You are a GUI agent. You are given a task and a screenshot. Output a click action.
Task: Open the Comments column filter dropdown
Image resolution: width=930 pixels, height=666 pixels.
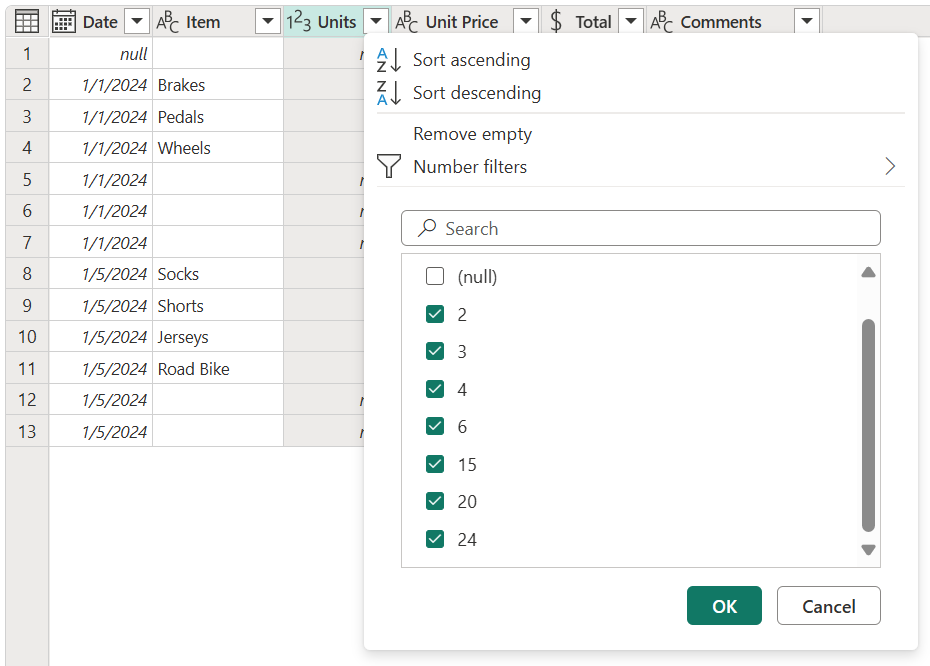(806, 20)
